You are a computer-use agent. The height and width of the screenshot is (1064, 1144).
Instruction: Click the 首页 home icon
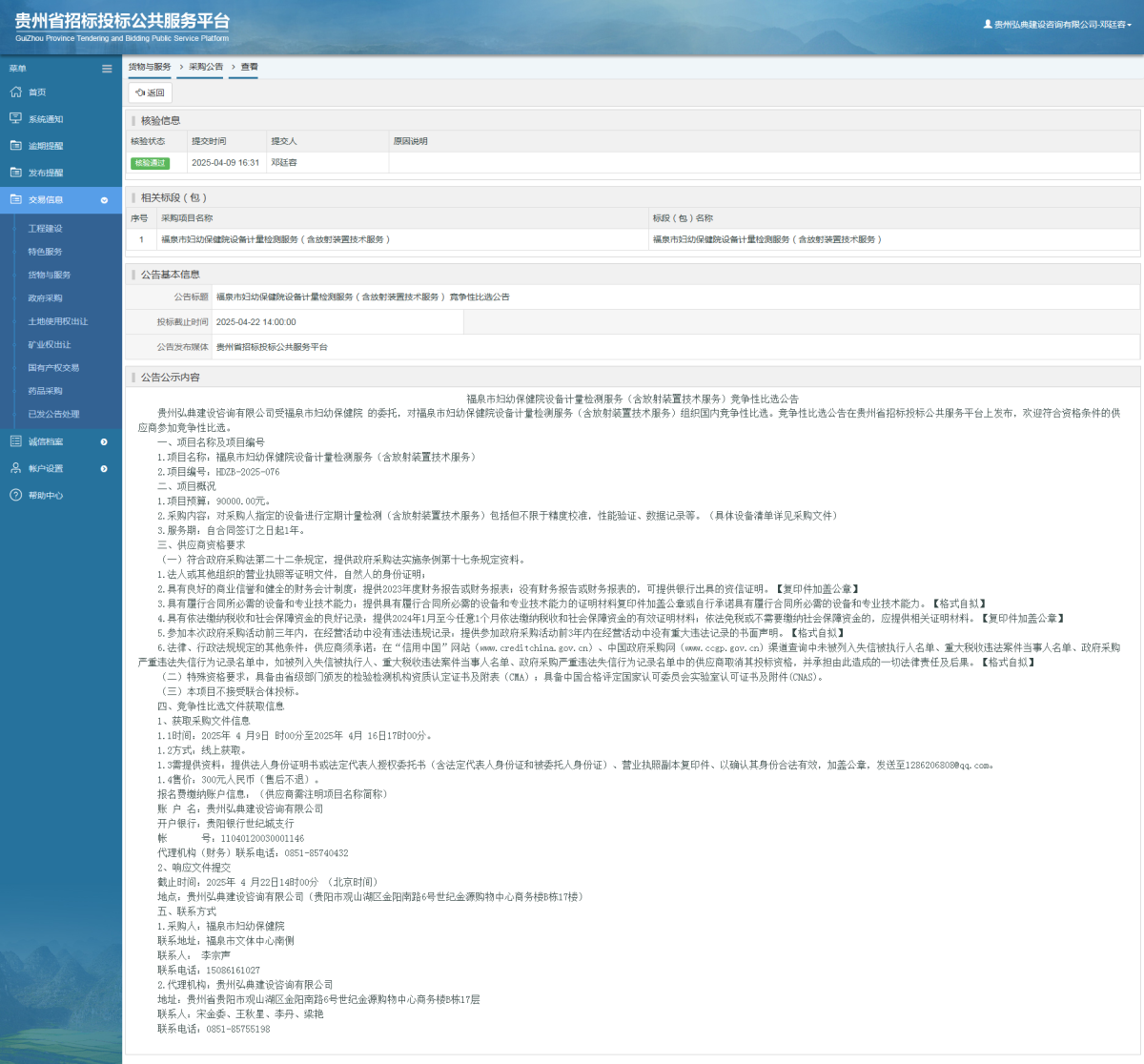pos(15,92)
